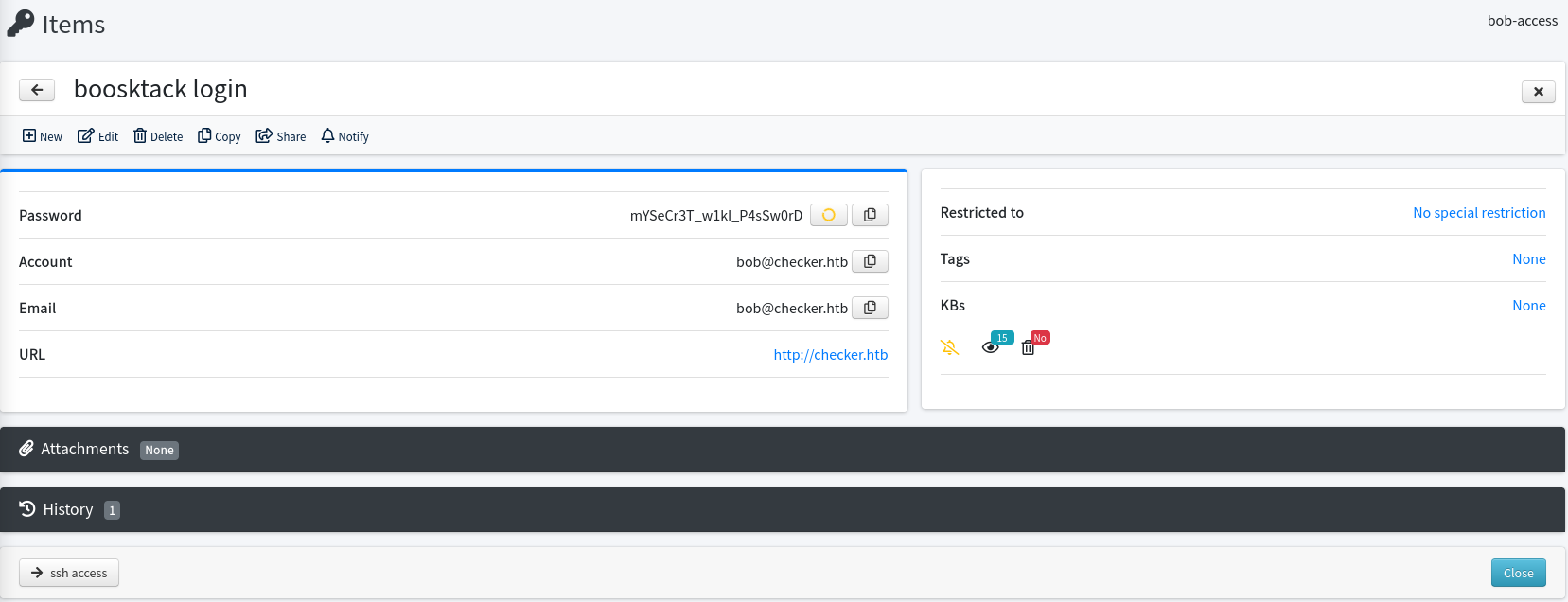The width and height of the screenshot is (1568, 602).
Task: Click Edit in the item toolbar
Action: [98, 136]
